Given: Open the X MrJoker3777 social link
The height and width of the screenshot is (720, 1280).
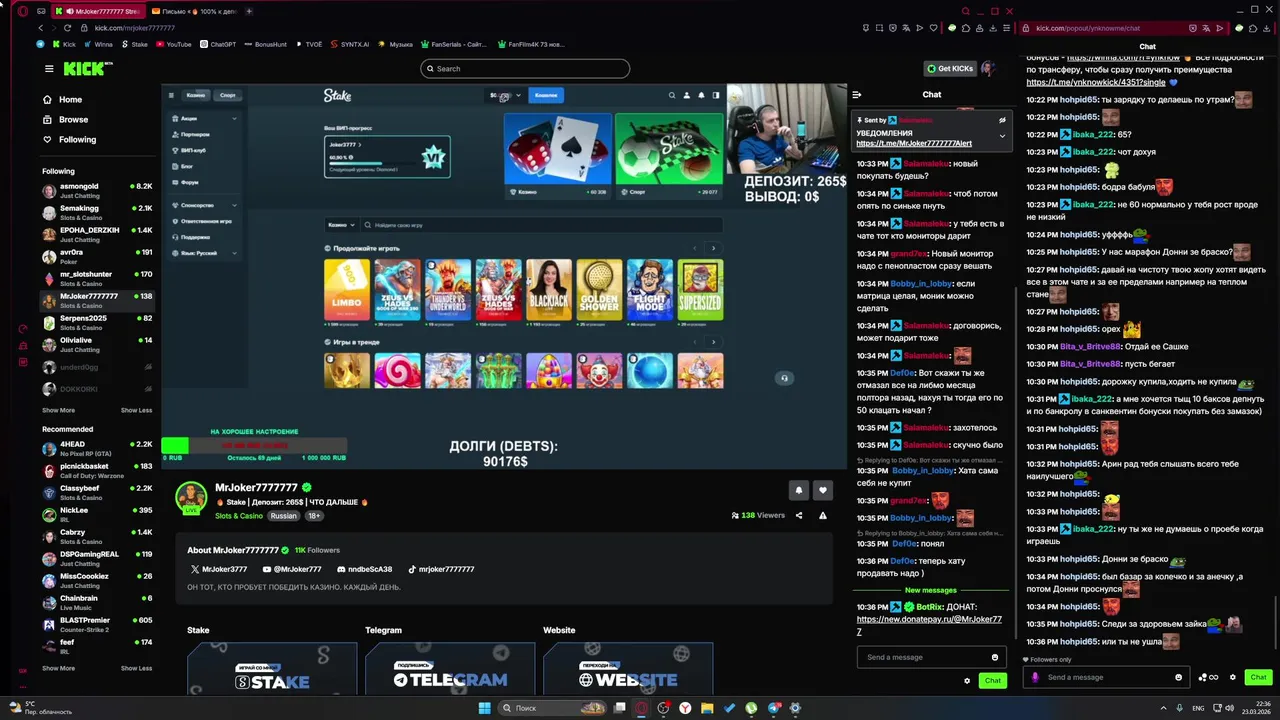Looking at the screenshot, I should pyautogui.click(x=219, y=569).
